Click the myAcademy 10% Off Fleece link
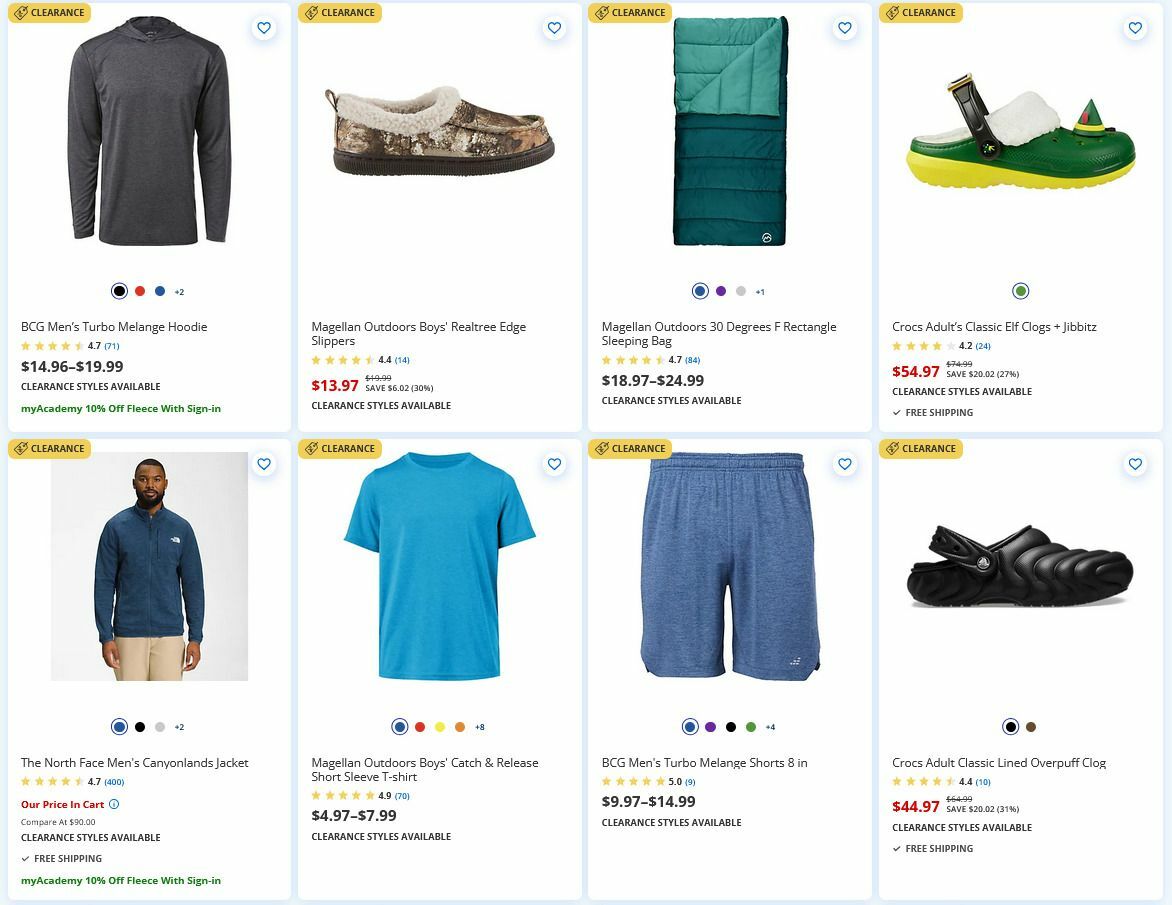The height and width of the screenshot is (905, 1172). (x=120, y=408)
